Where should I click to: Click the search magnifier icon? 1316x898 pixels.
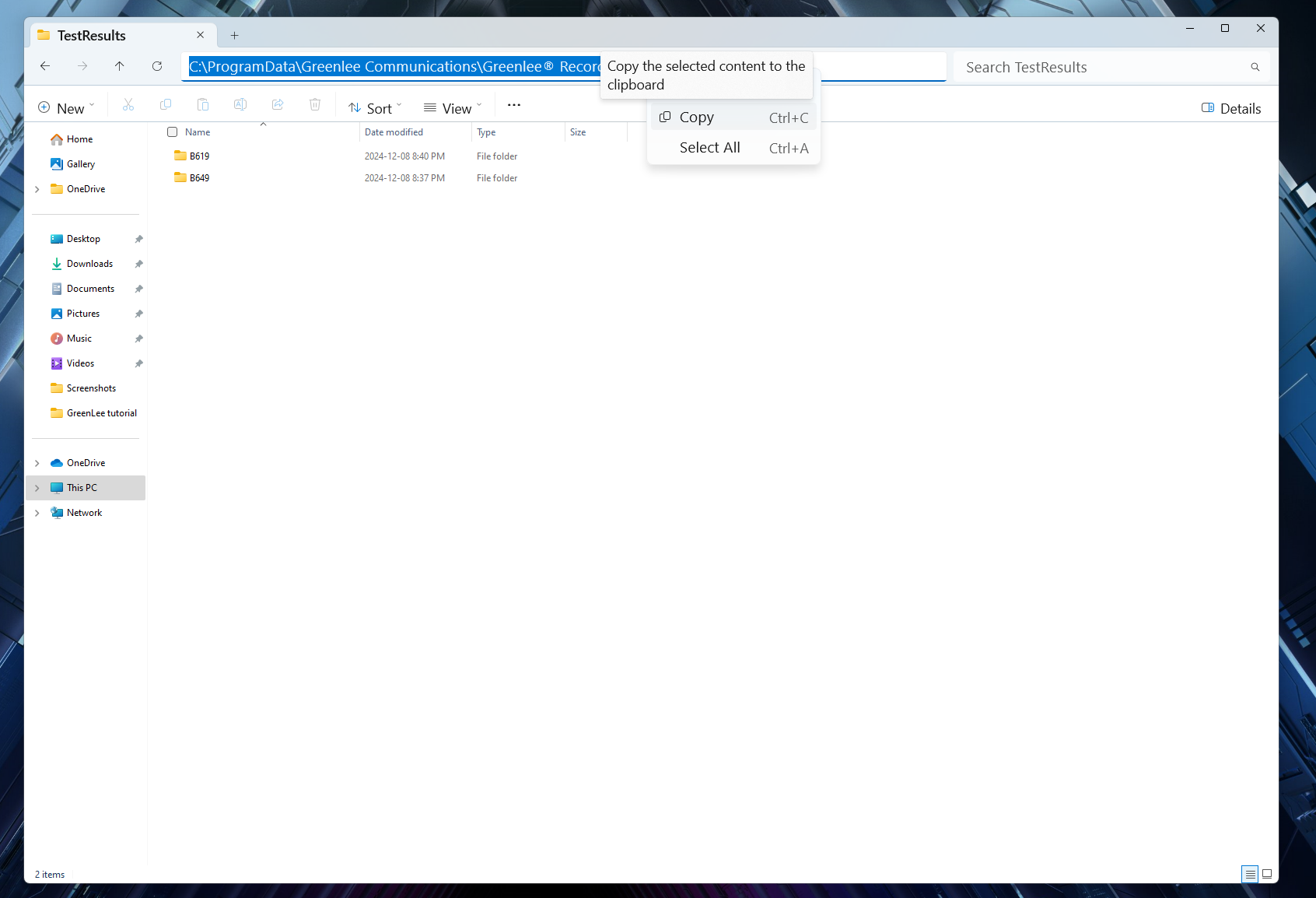(x=1255, y=67)
